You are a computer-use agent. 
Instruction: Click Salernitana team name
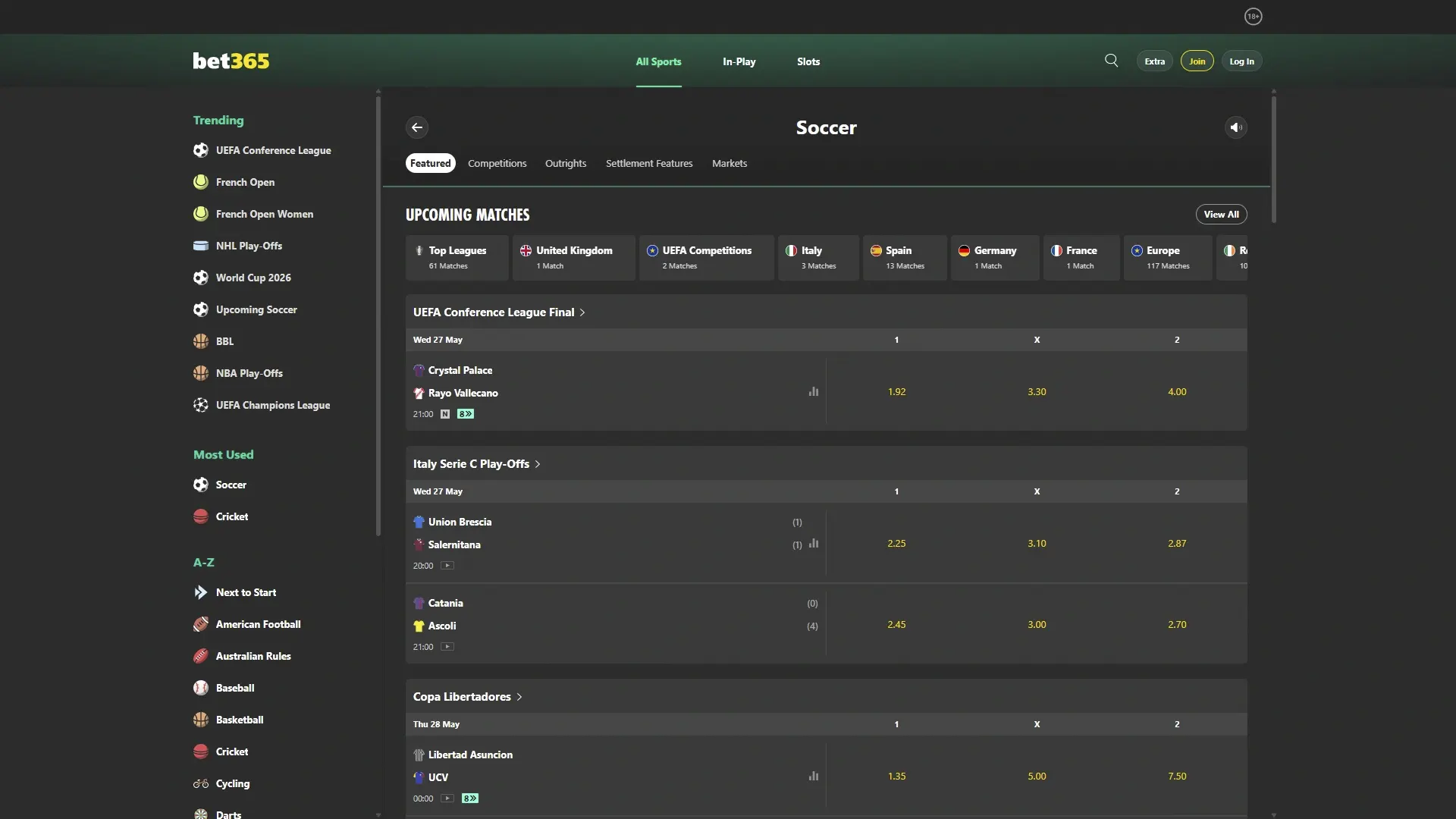click(x=454, y=544)
